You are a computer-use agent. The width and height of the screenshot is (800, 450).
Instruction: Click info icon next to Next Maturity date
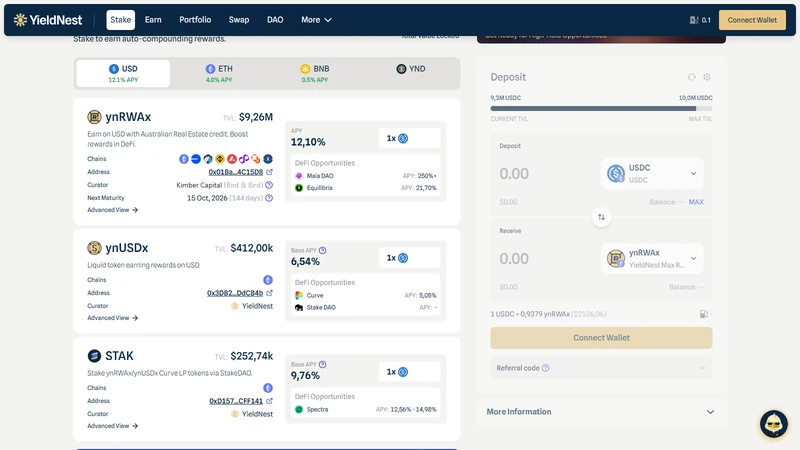(269, 198)
